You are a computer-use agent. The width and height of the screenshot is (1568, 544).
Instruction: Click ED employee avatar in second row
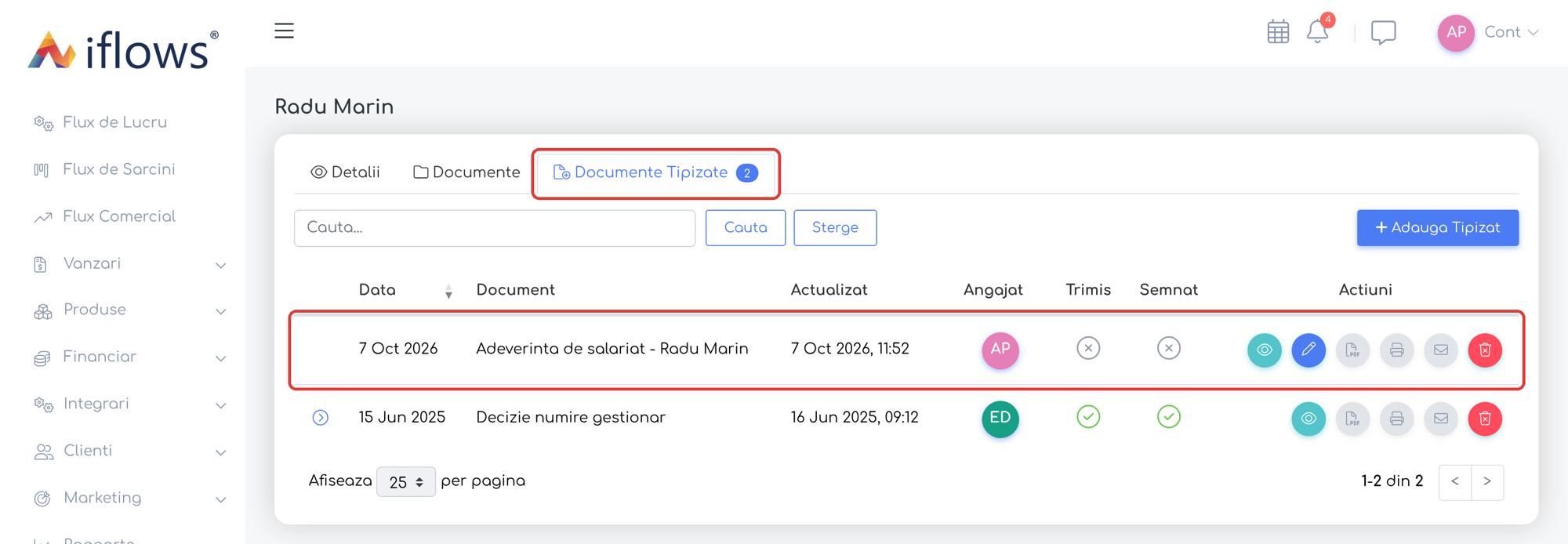[1000, 419]
